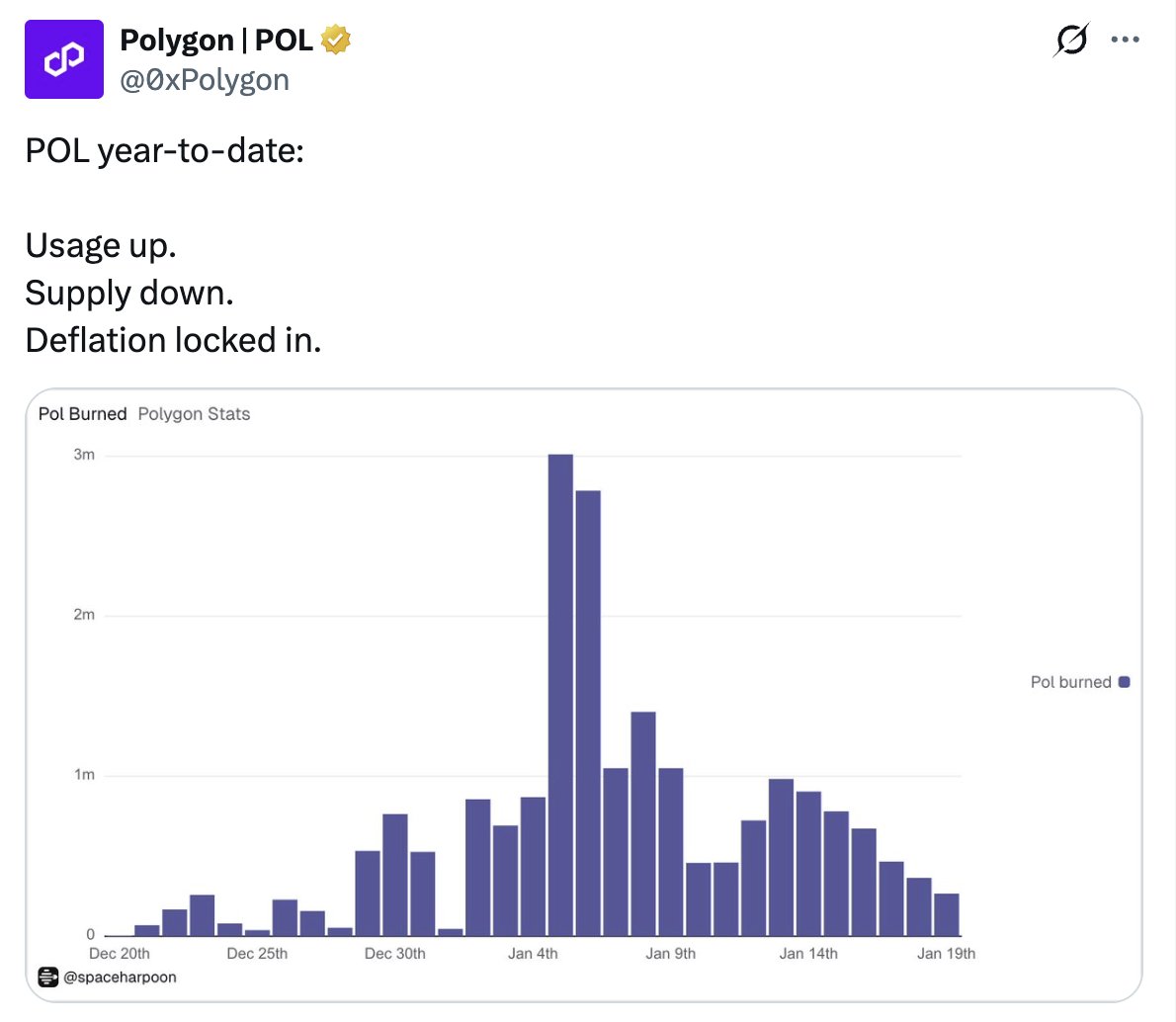Viewport: 1176px width, 1022px height.
Task: Click the @spaceharpoon author credit
Action: coord(120,978)
